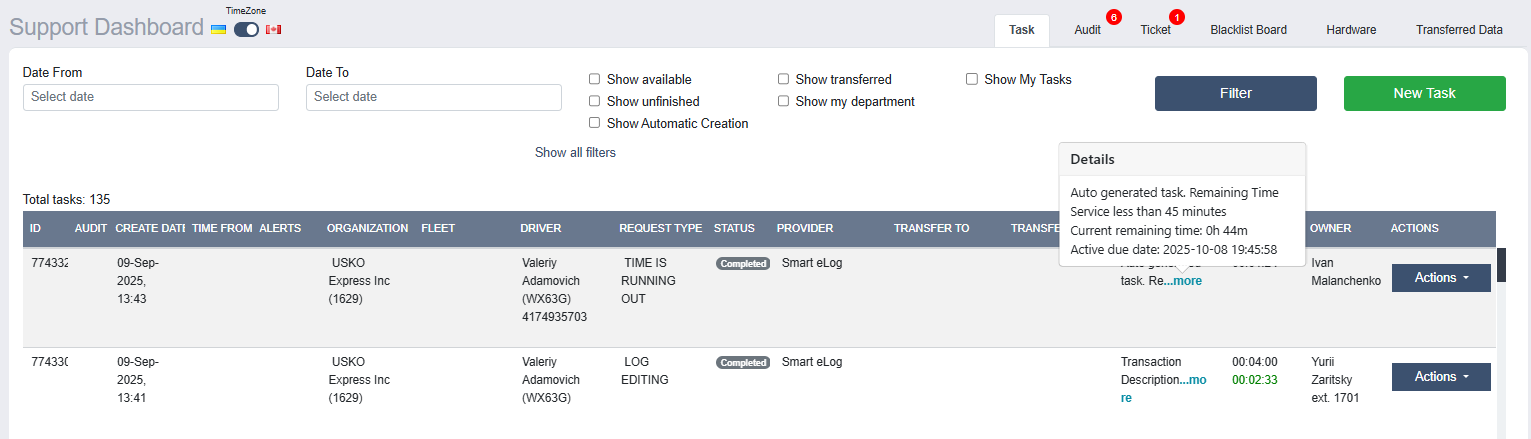This screenshot has height=439, width=1531.
Task: Open the Hardware tab
Action: coord(1351,30)
